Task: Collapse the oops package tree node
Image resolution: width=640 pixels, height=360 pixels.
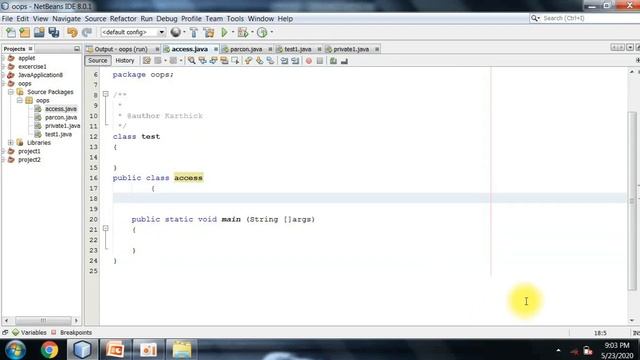Action: (x=20, y=100)
